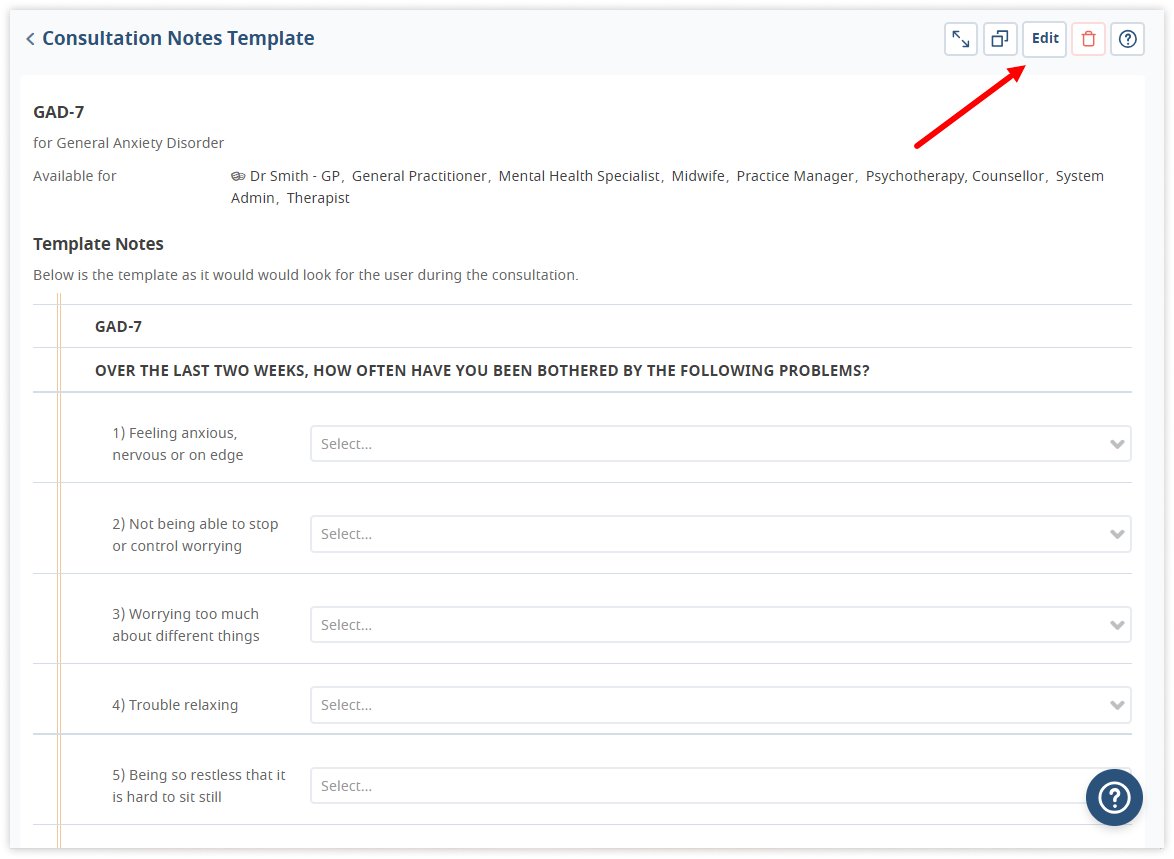Image resolution: width=1174 pixels, height=859 pixels.
Task: Go back via Consultation Notes Template chevron
Action: click(x=30, y=39)
